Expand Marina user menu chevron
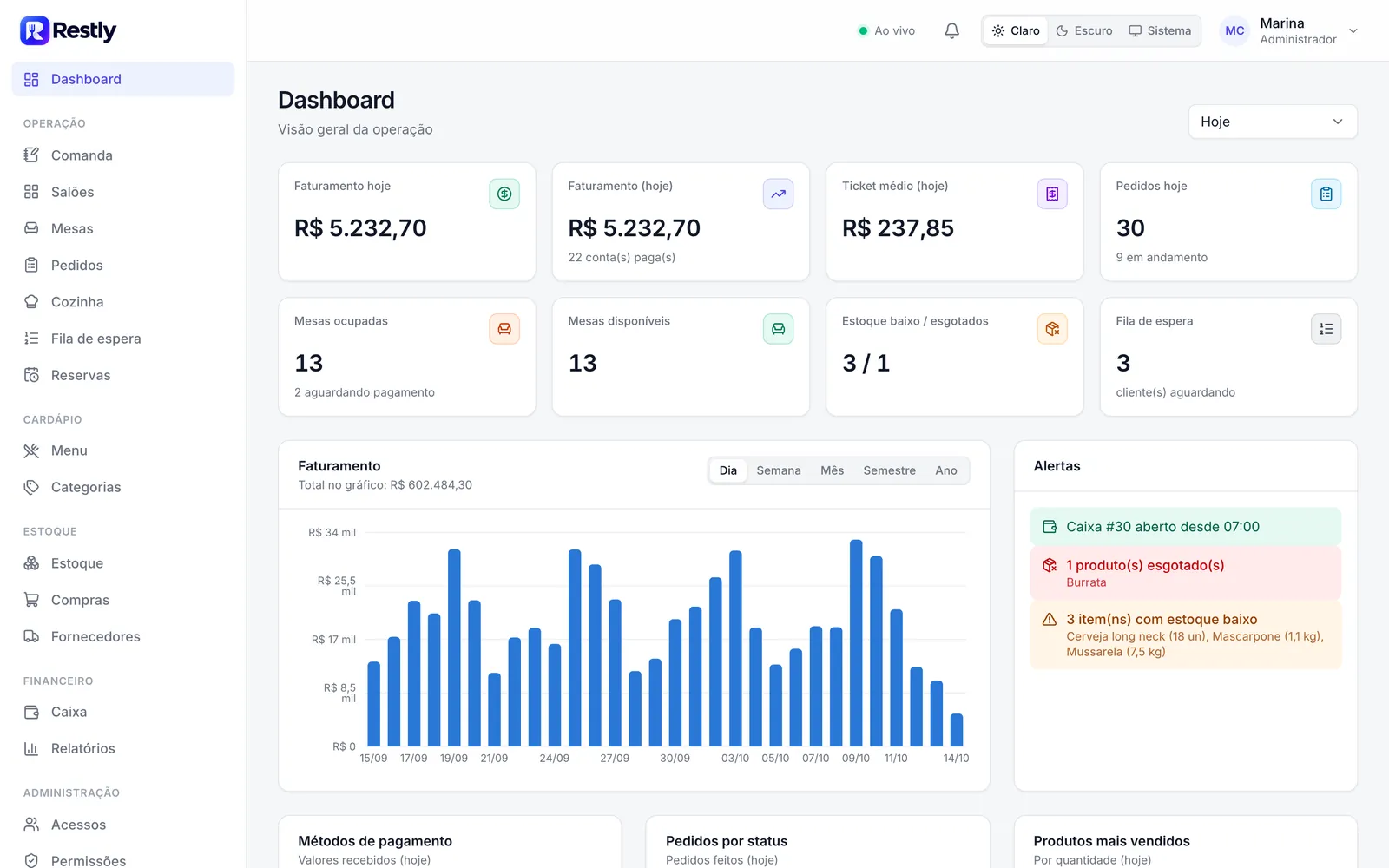Screen dimensions: 1389x868 1353,31
